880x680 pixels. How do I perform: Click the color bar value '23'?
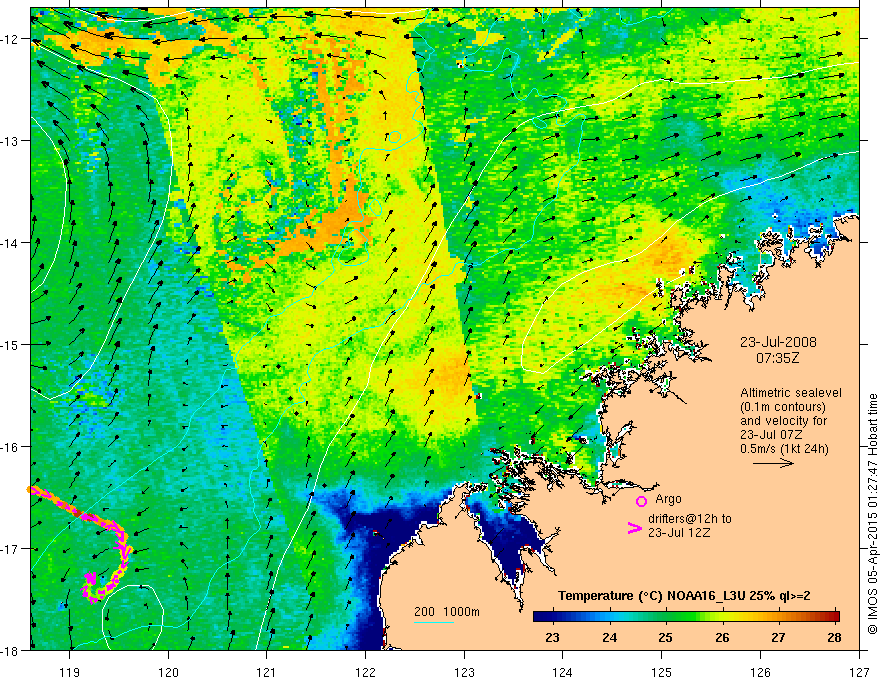tap(552, 637)
